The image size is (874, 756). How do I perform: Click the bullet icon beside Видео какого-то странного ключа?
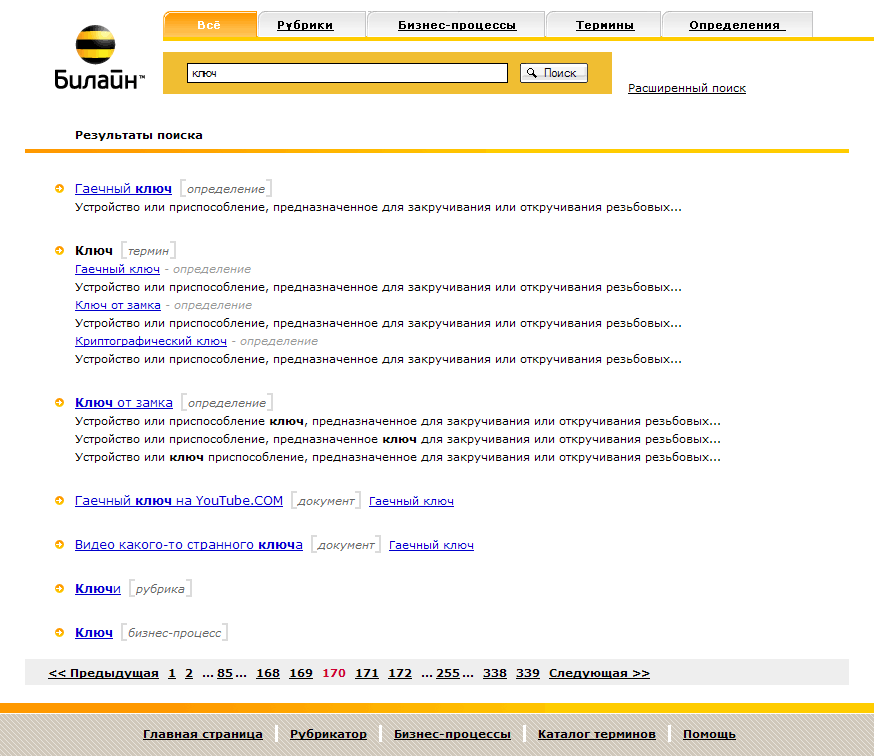[59, 545]
